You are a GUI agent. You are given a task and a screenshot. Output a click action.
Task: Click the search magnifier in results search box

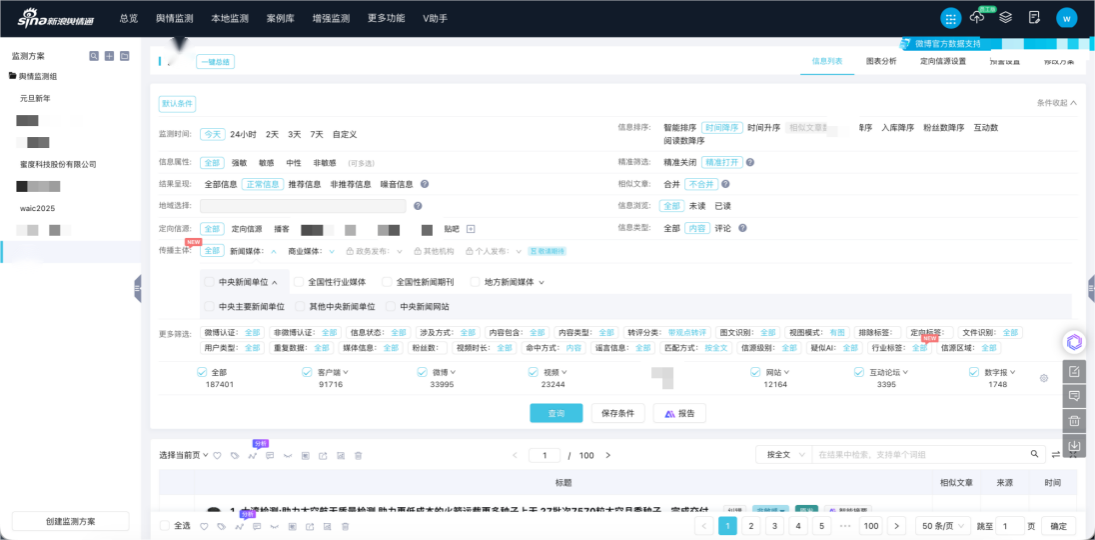1035,454
